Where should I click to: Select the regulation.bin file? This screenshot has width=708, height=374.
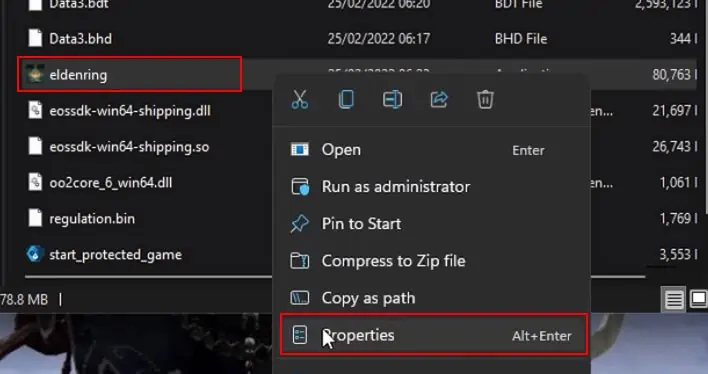click(x=92, y=219)
